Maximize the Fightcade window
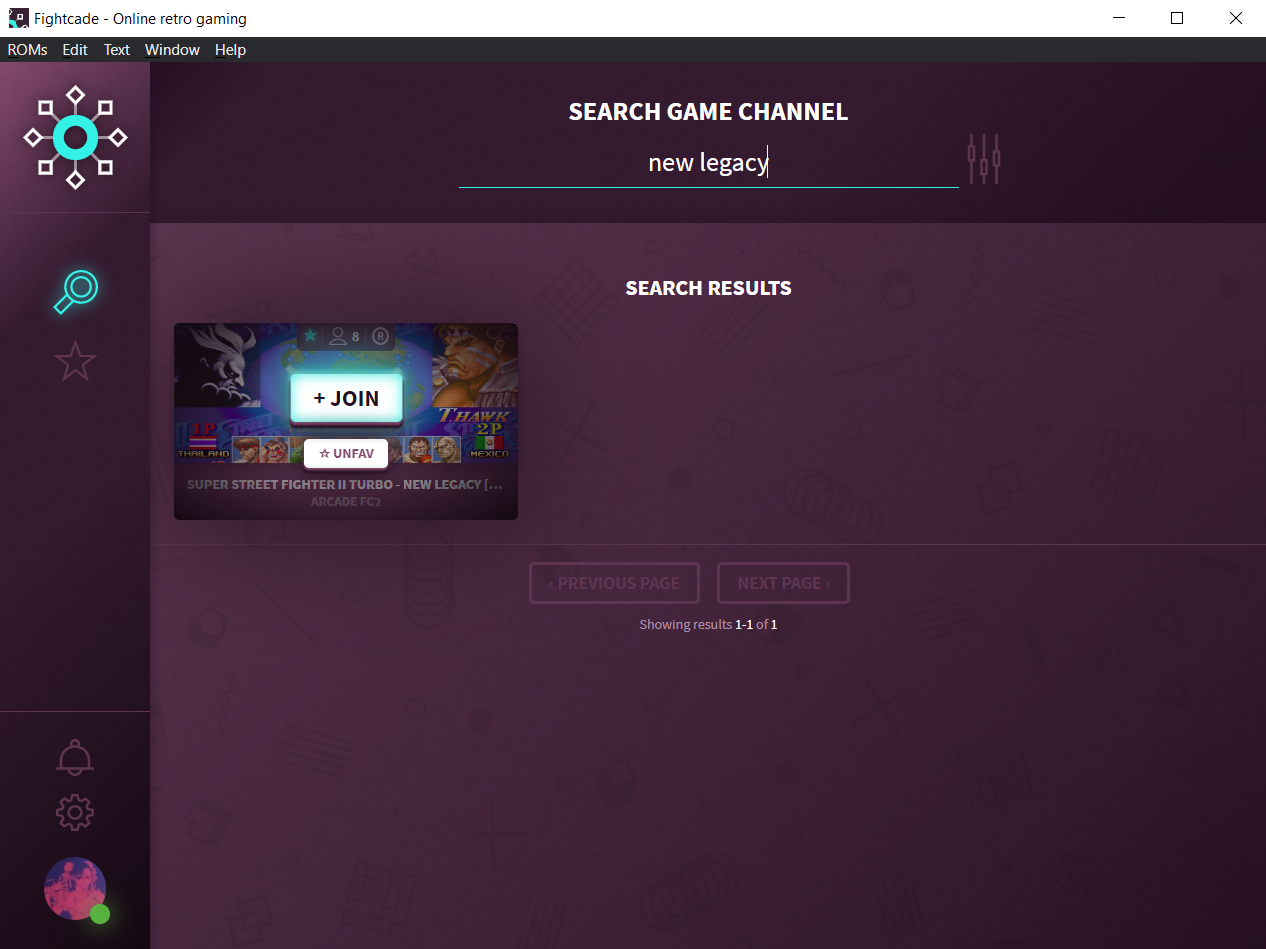This screenshot has width=1266, height=949. (1177, 18)
